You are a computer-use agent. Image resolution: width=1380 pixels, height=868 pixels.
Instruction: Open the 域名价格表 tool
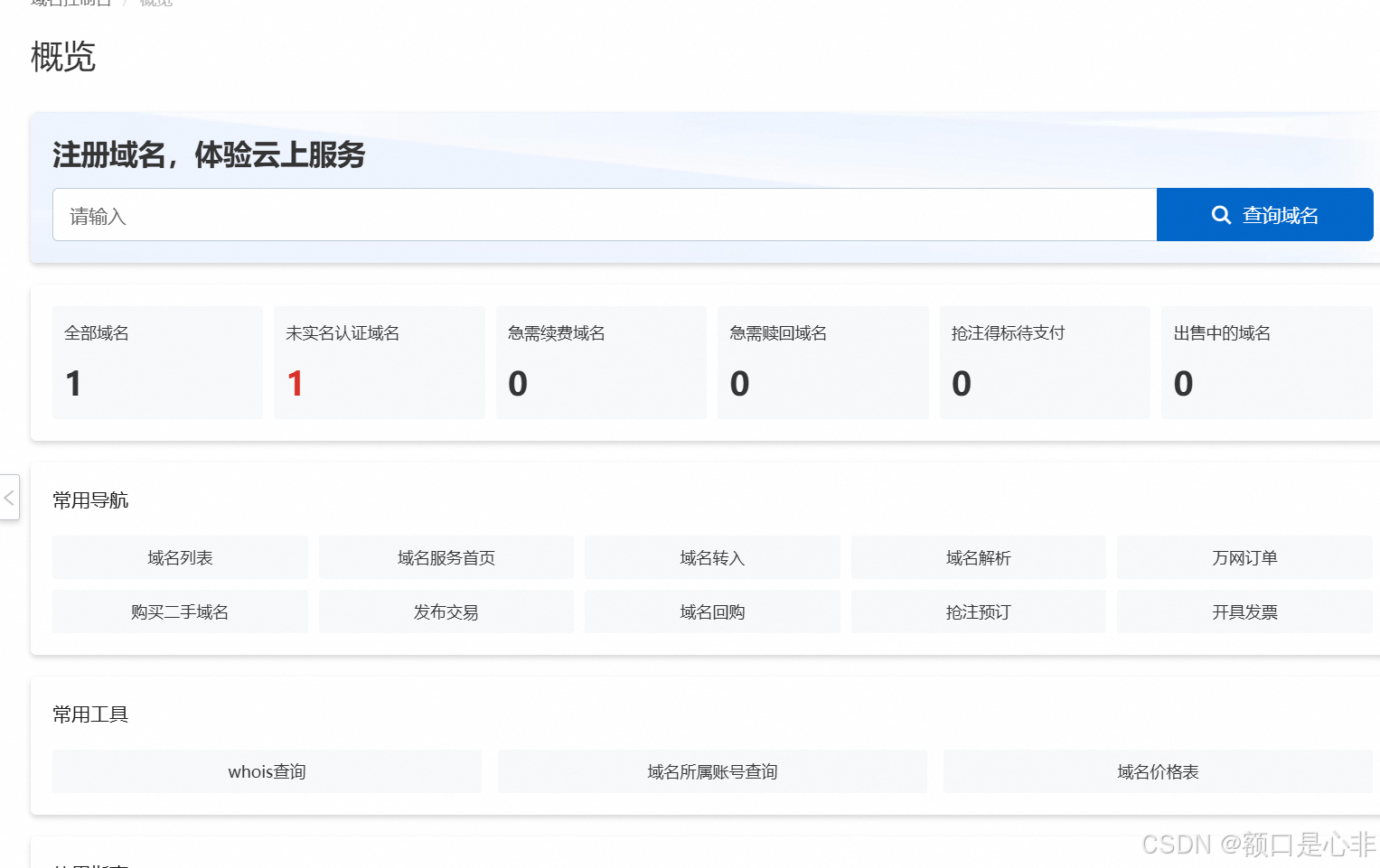(1157, 771)
